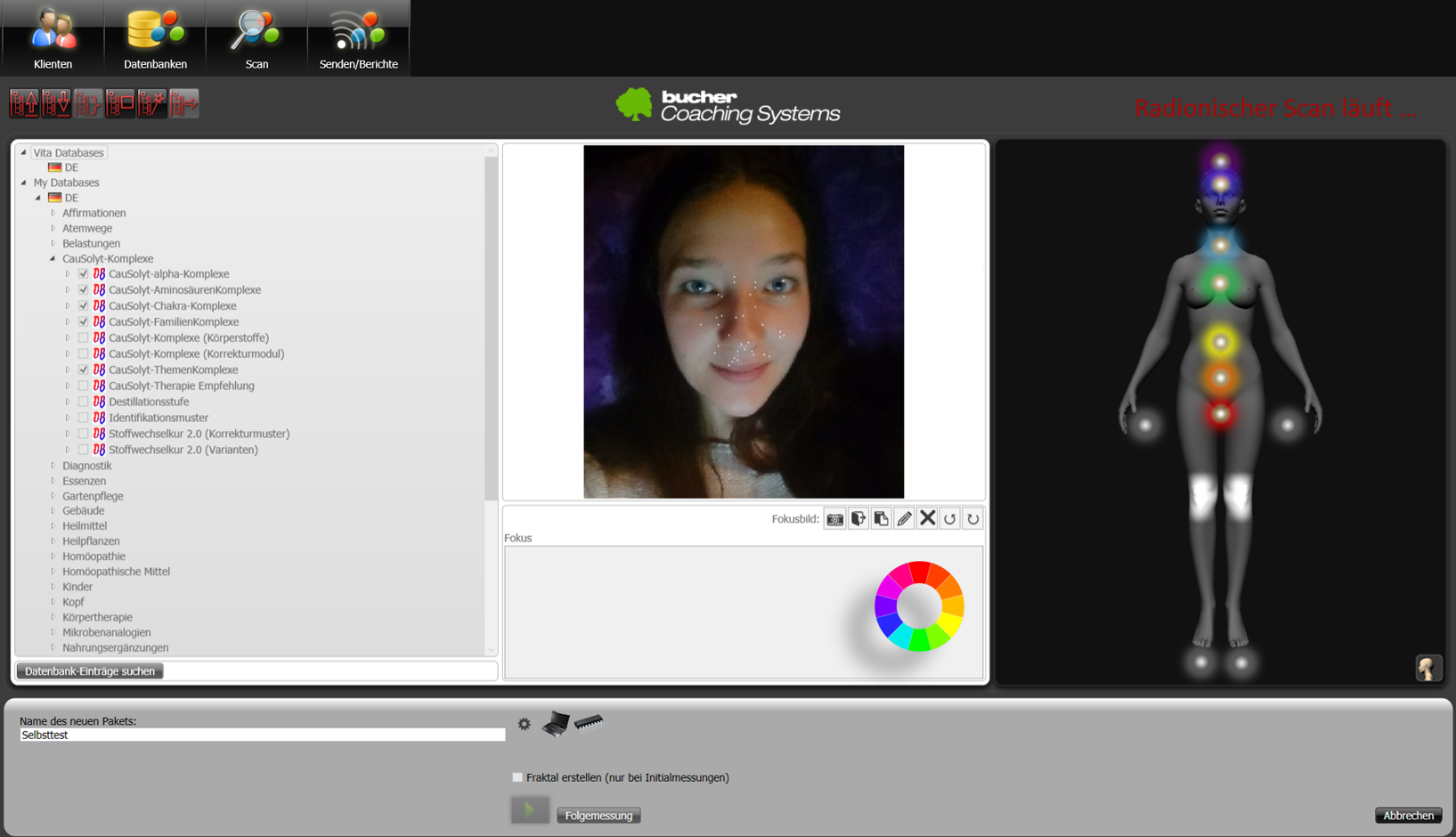Collapse the CauSolyt-Komplexe tree node
Image resolution: width=1456 pixels, height=837 pixels.
pyautogui.click(x=53, y=258)
